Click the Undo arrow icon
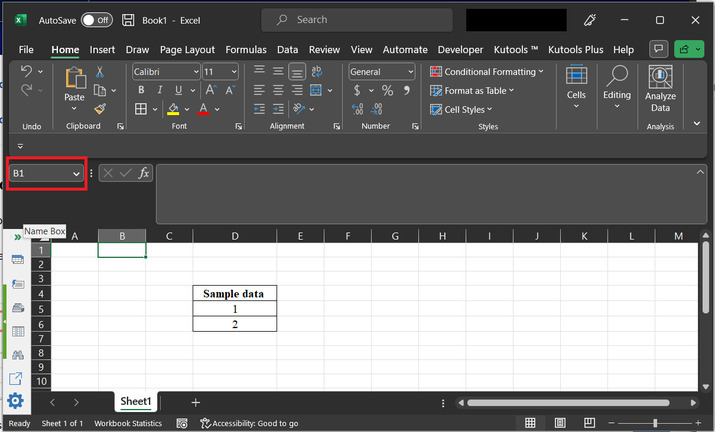Image resolution: width=715 pixels, height=432 pixels. (x=26, y=71)
